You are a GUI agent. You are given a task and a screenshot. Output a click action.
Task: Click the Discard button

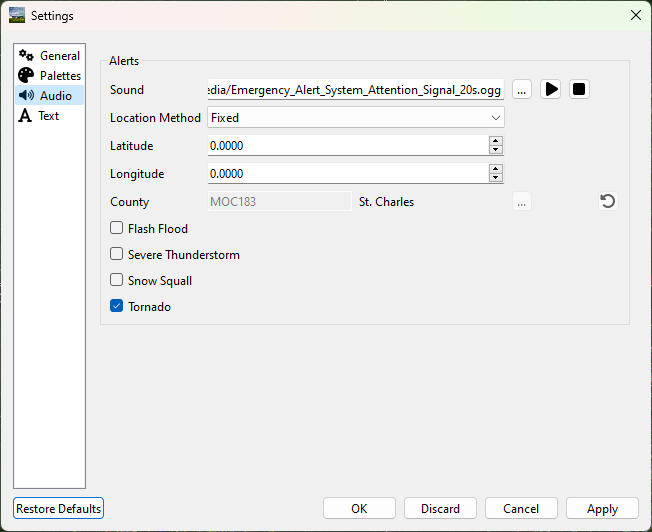440,508
